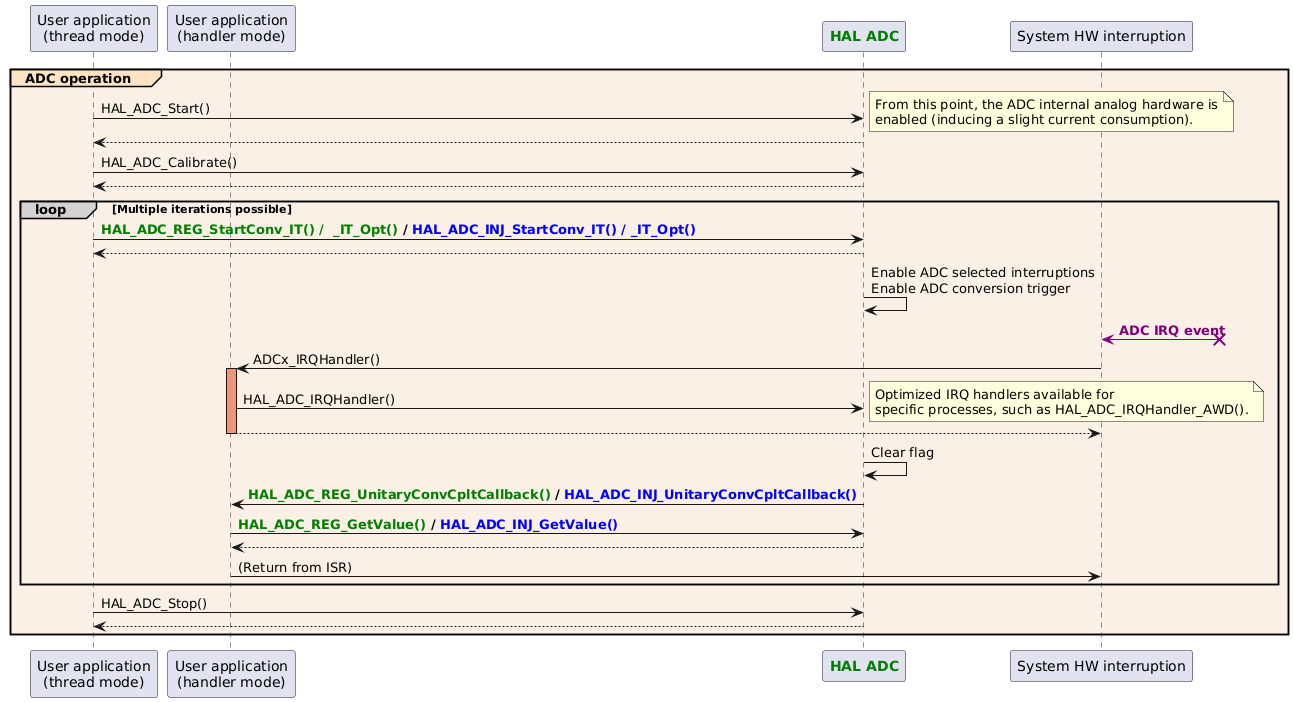The width and height of the screenshot is (1293, 702).
Task: Click the 'HAL_ADC_IRQHandler()' message label
Action: point(319,400)
